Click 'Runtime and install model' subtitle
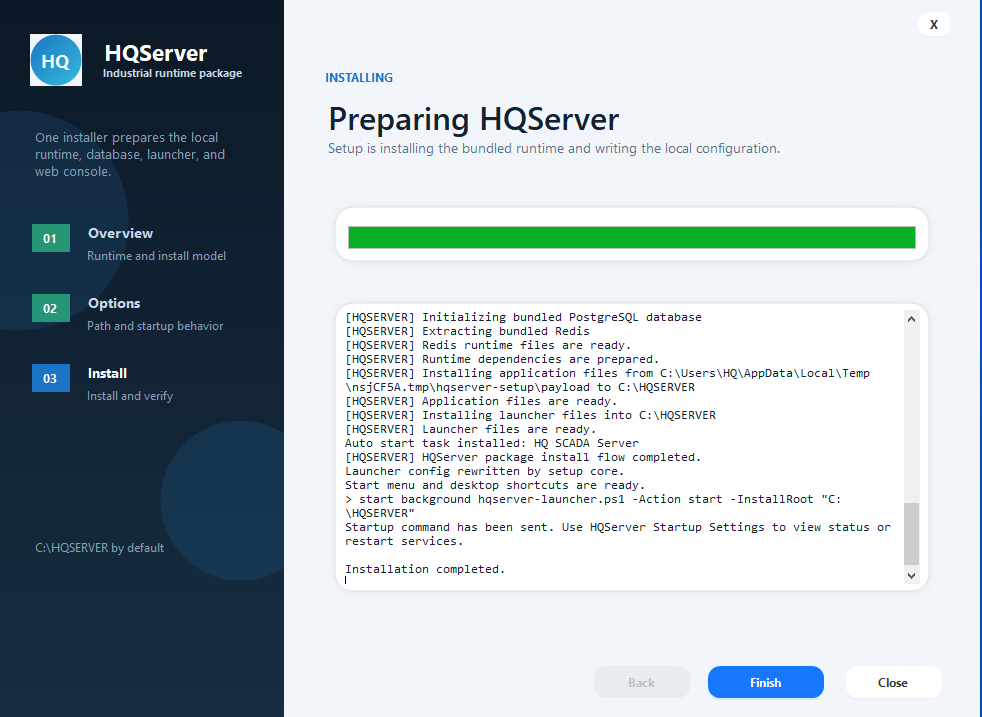 click(157, 256)
